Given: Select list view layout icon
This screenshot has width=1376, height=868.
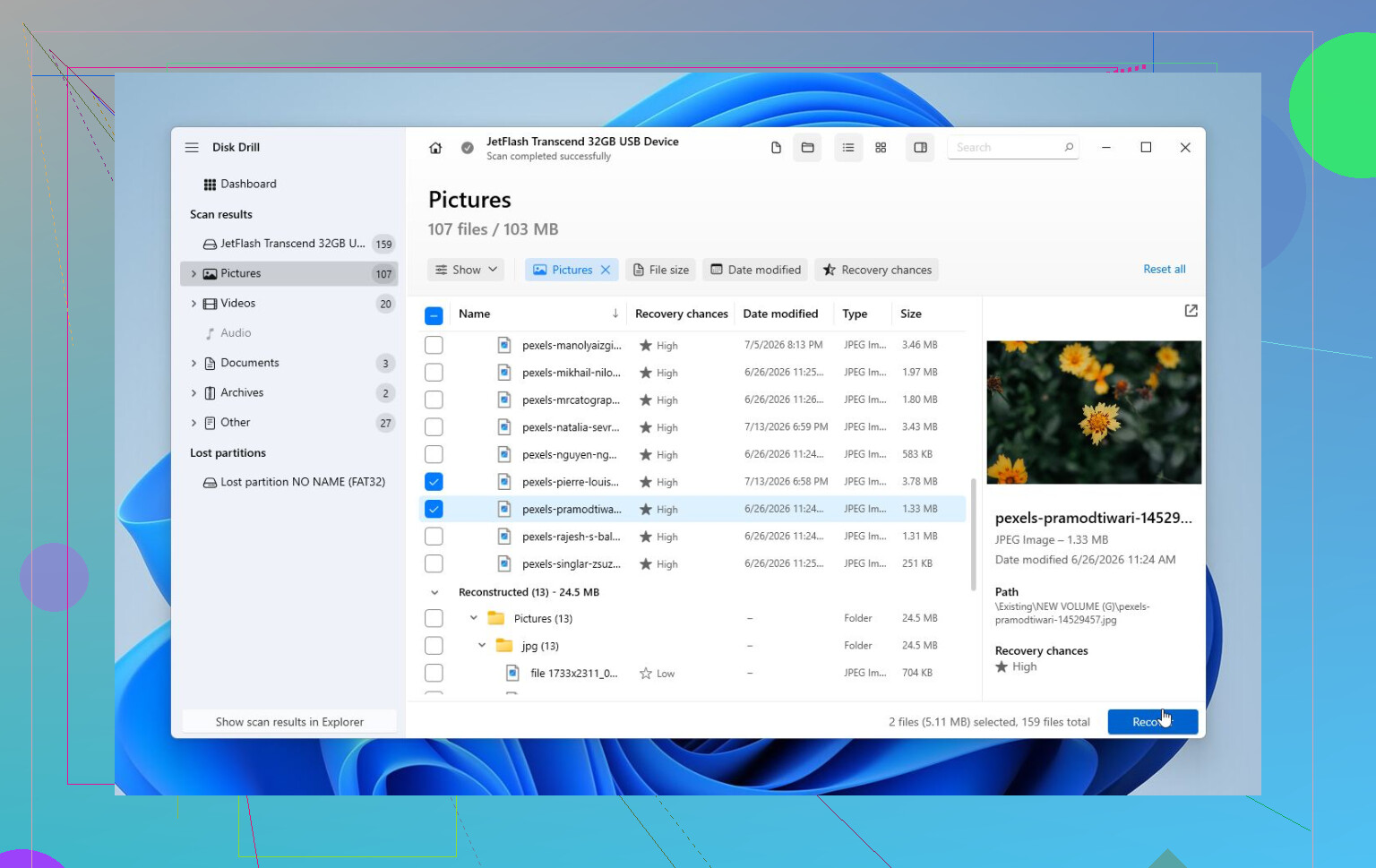Looking at the screenshot, I should pos(848,148).
